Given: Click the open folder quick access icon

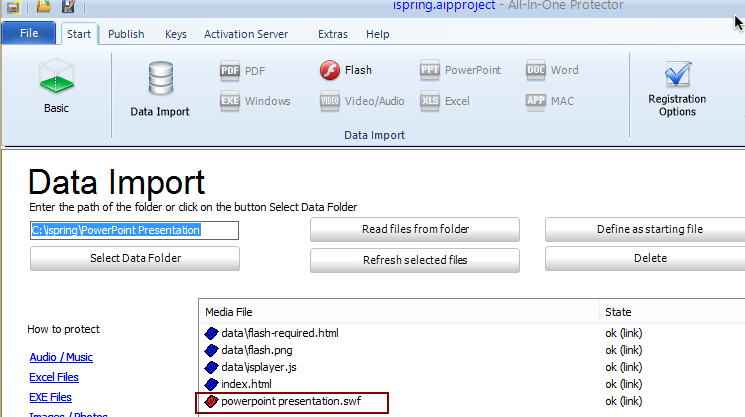Looking at the screenshot, I should tap(44, 6).
